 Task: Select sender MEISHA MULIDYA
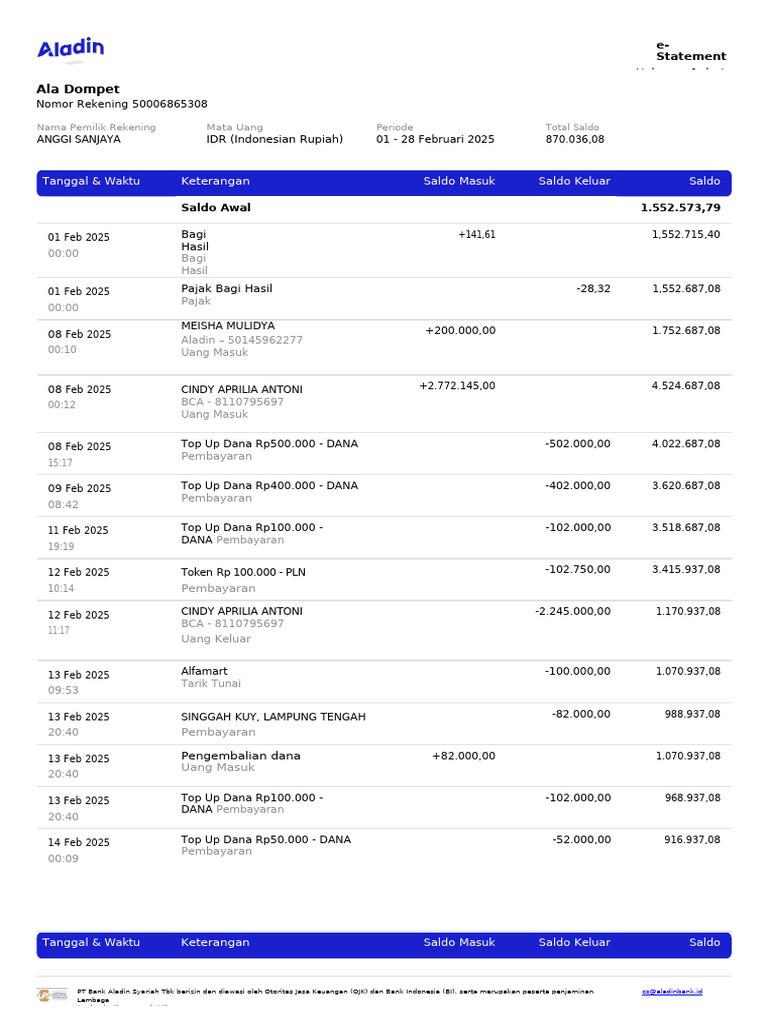tap(228, 326)
